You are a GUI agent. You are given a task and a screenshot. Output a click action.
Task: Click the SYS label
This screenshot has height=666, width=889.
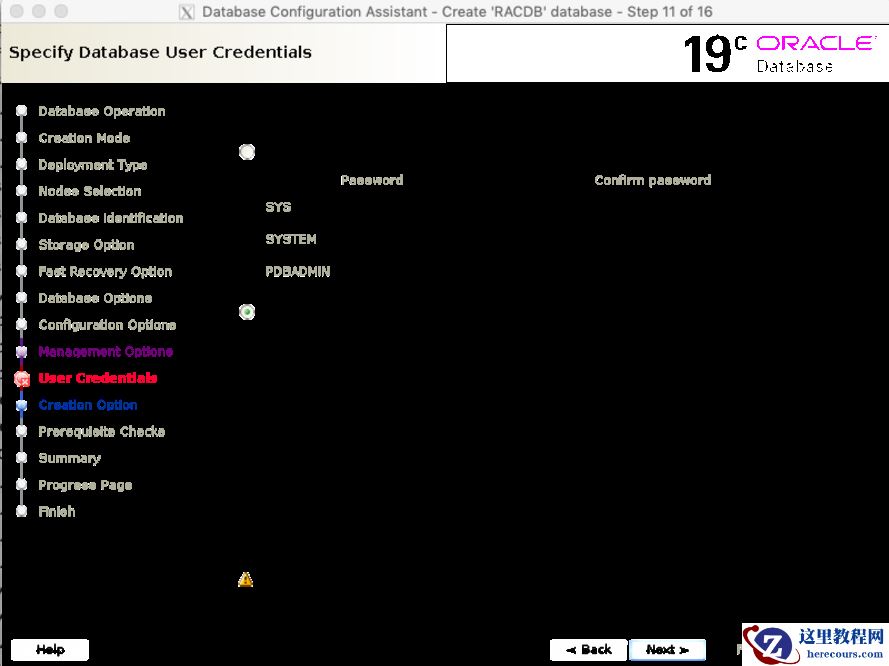[x=278, y=207]
